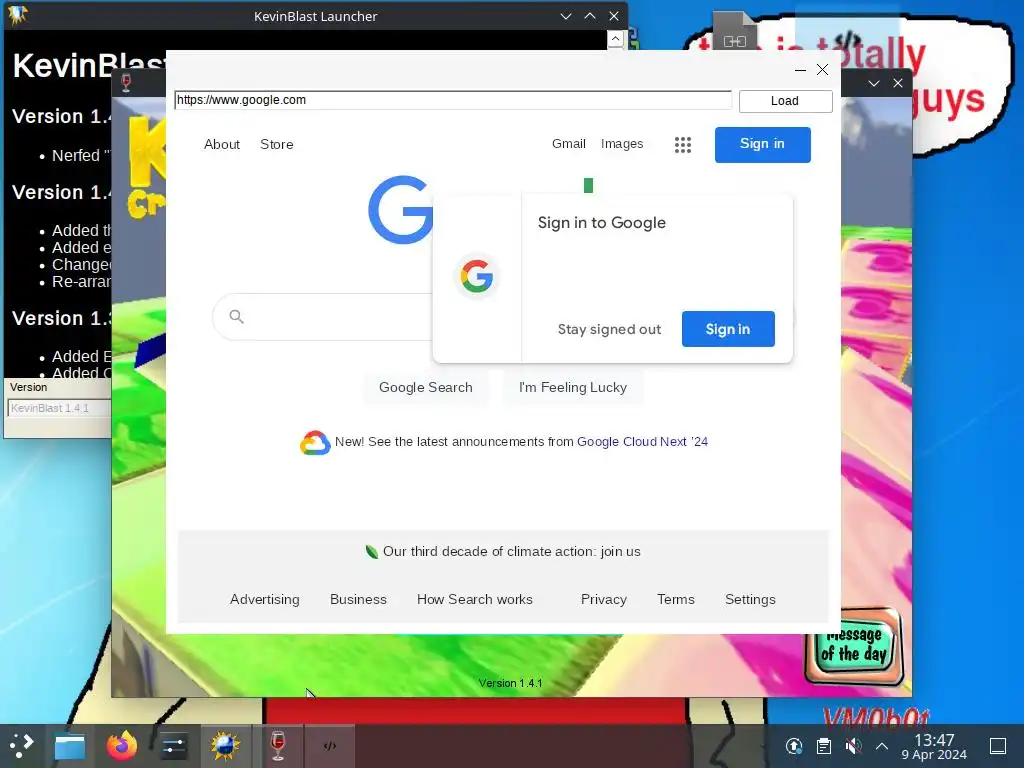
Task: Switch to the wine glass taskbar entry
Action: coord(278,746)
